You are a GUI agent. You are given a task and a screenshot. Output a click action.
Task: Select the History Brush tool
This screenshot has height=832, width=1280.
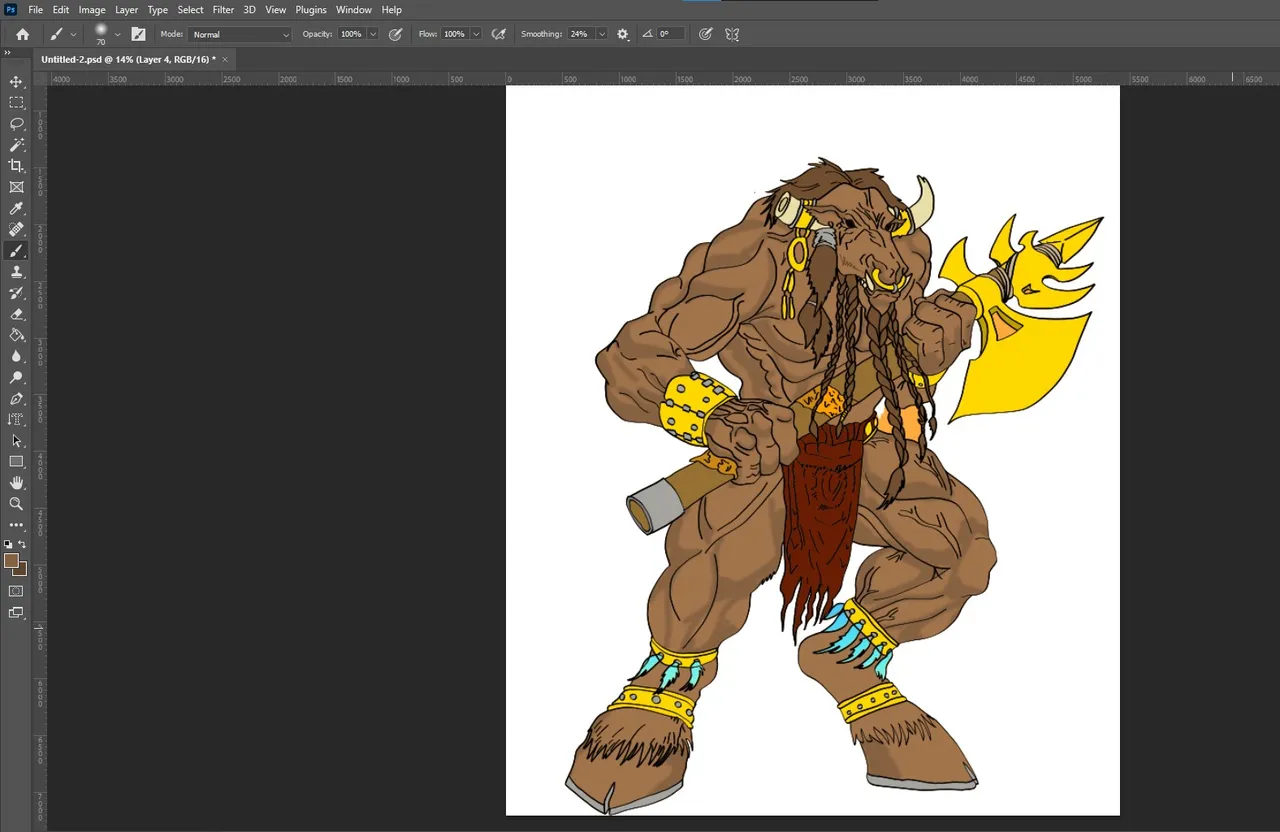point(16,293)
